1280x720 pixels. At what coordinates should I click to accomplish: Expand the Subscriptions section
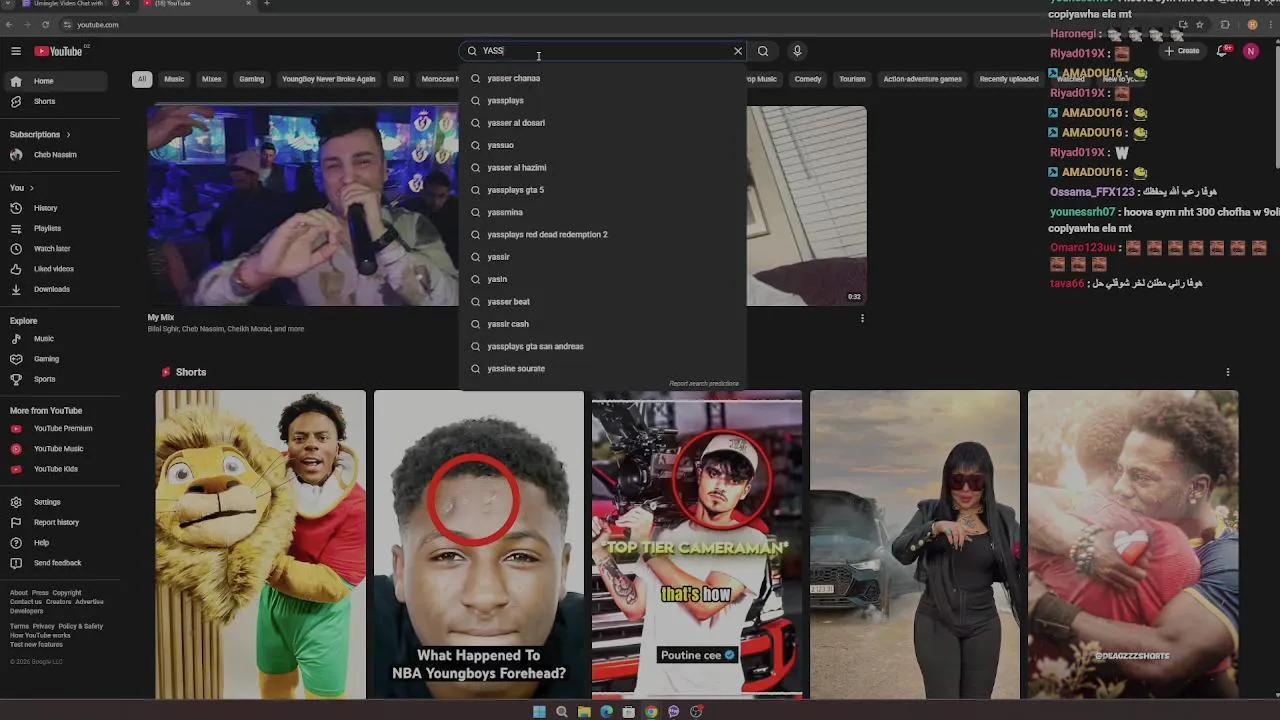point(40,134)
